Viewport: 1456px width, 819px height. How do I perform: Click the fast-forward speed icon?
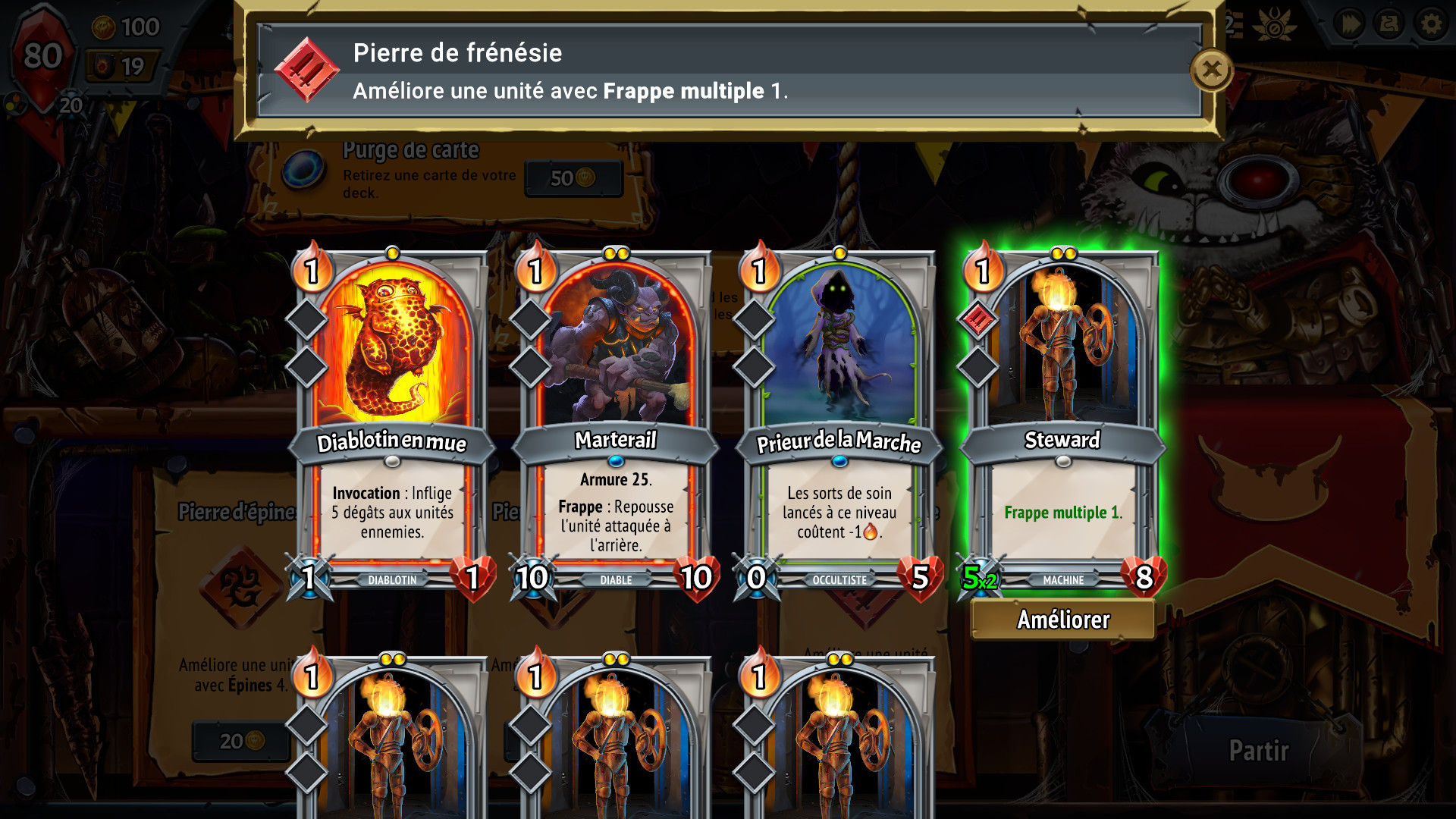coord(1350,25)
